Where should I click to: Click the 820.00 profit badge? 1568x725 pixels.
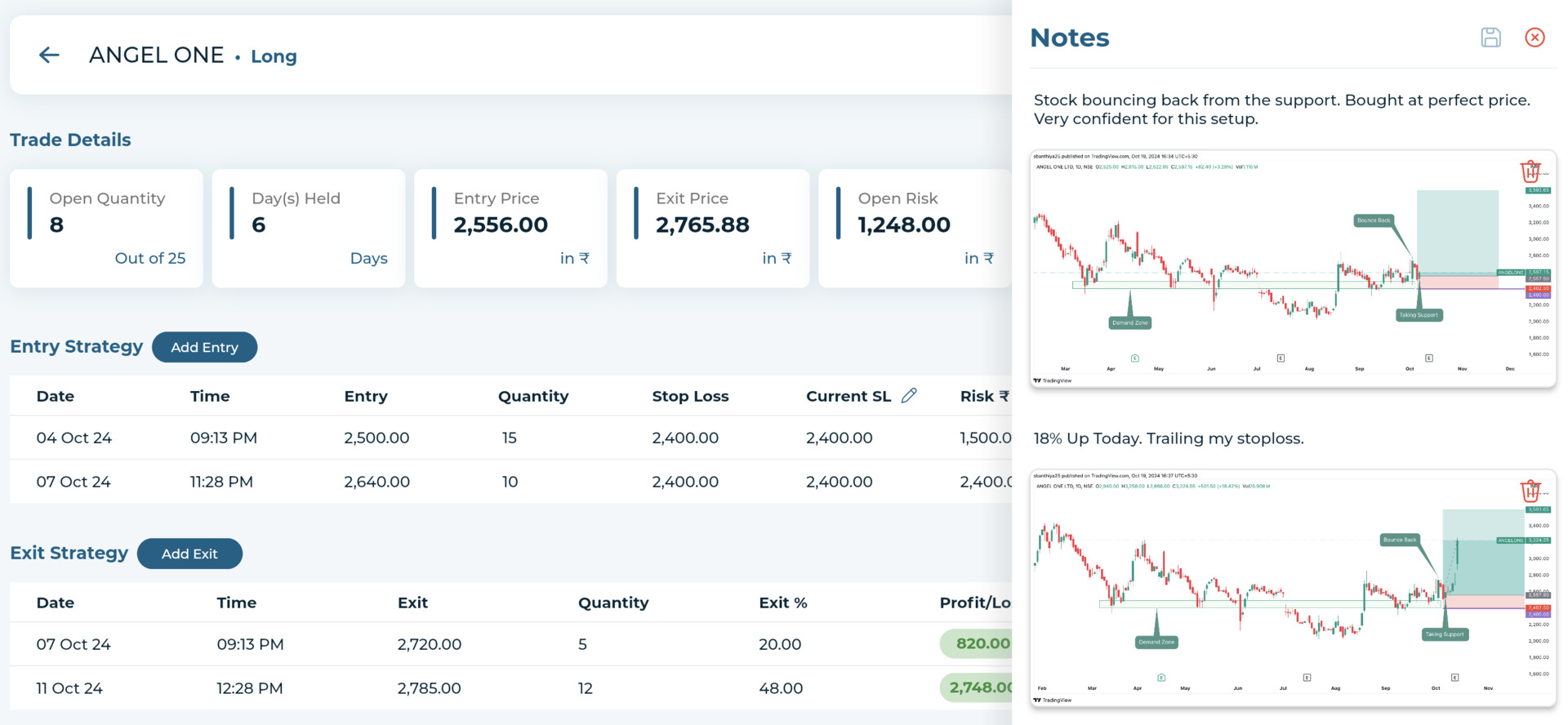point(976,643)
